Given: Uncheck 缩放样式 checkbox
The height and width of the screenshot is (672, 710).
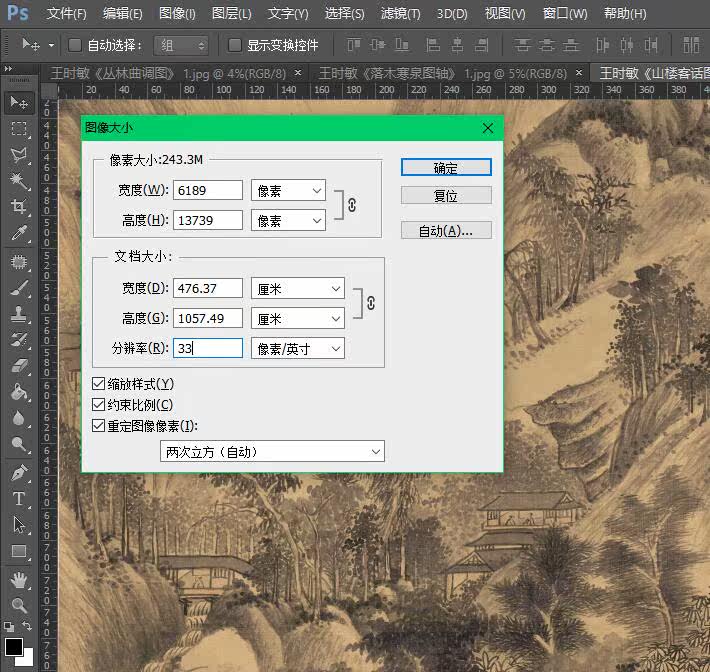Looking at the screenshot, I should pyautogui.click(x=98, y=384).
